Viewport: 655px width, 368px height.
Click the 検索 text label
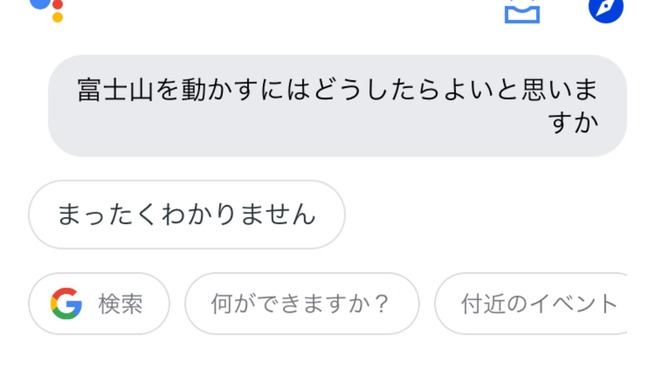[x=121, y=304]
